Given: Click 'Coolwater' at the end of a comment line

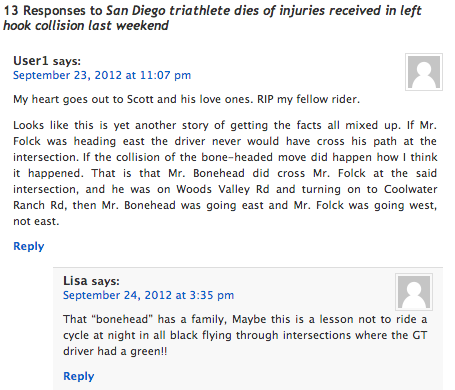Looking at the screenshot, I should [x=410, y=189].
